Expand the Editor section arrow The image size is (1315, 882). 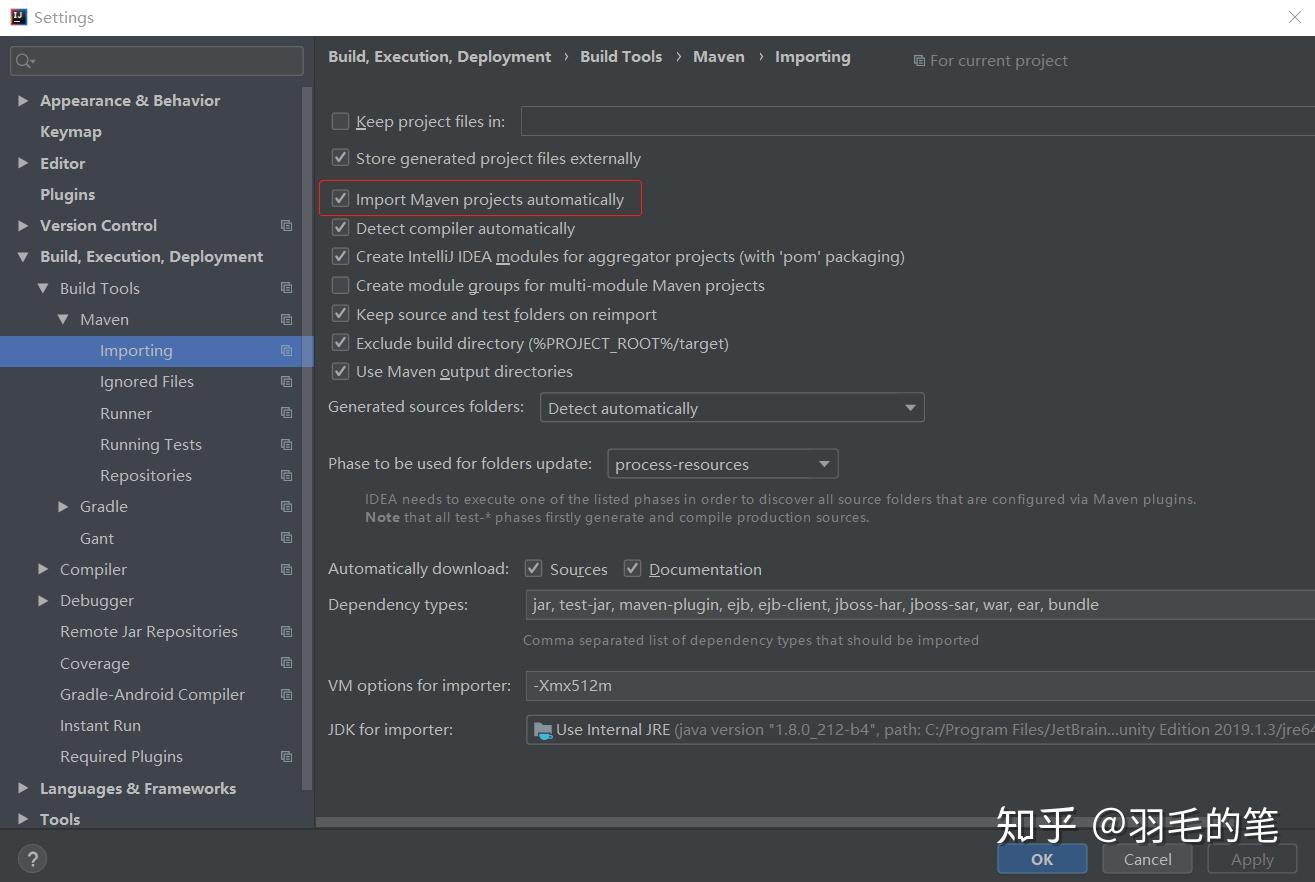(23, 163)
